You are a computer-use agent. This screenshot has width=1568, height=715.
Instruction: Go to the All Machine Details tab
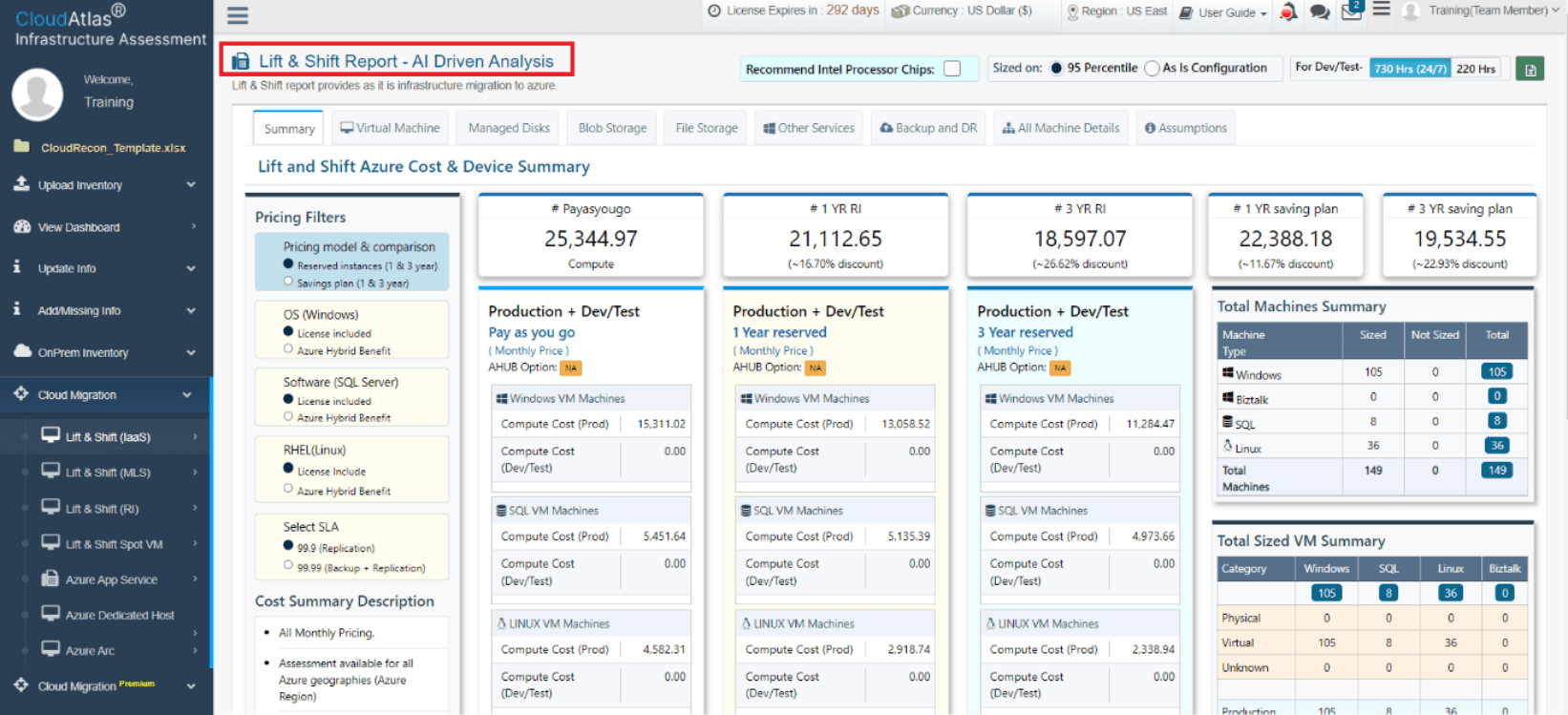[x=1061, y=128]
